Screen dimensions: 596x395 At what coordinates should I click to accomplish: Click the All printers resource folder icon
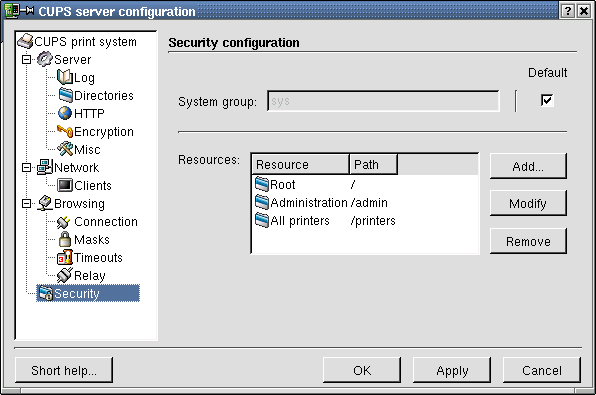(262, 221)
